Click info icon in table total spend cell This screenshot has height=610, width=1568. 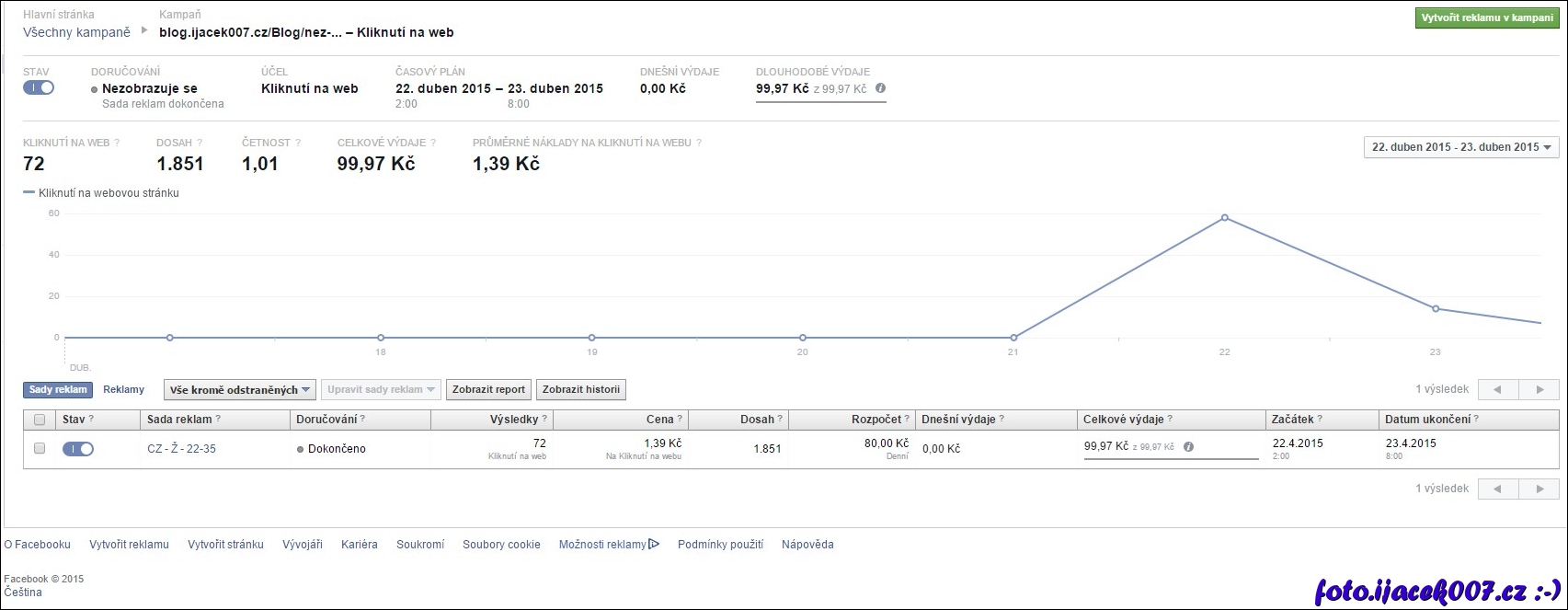point(1188,446)
